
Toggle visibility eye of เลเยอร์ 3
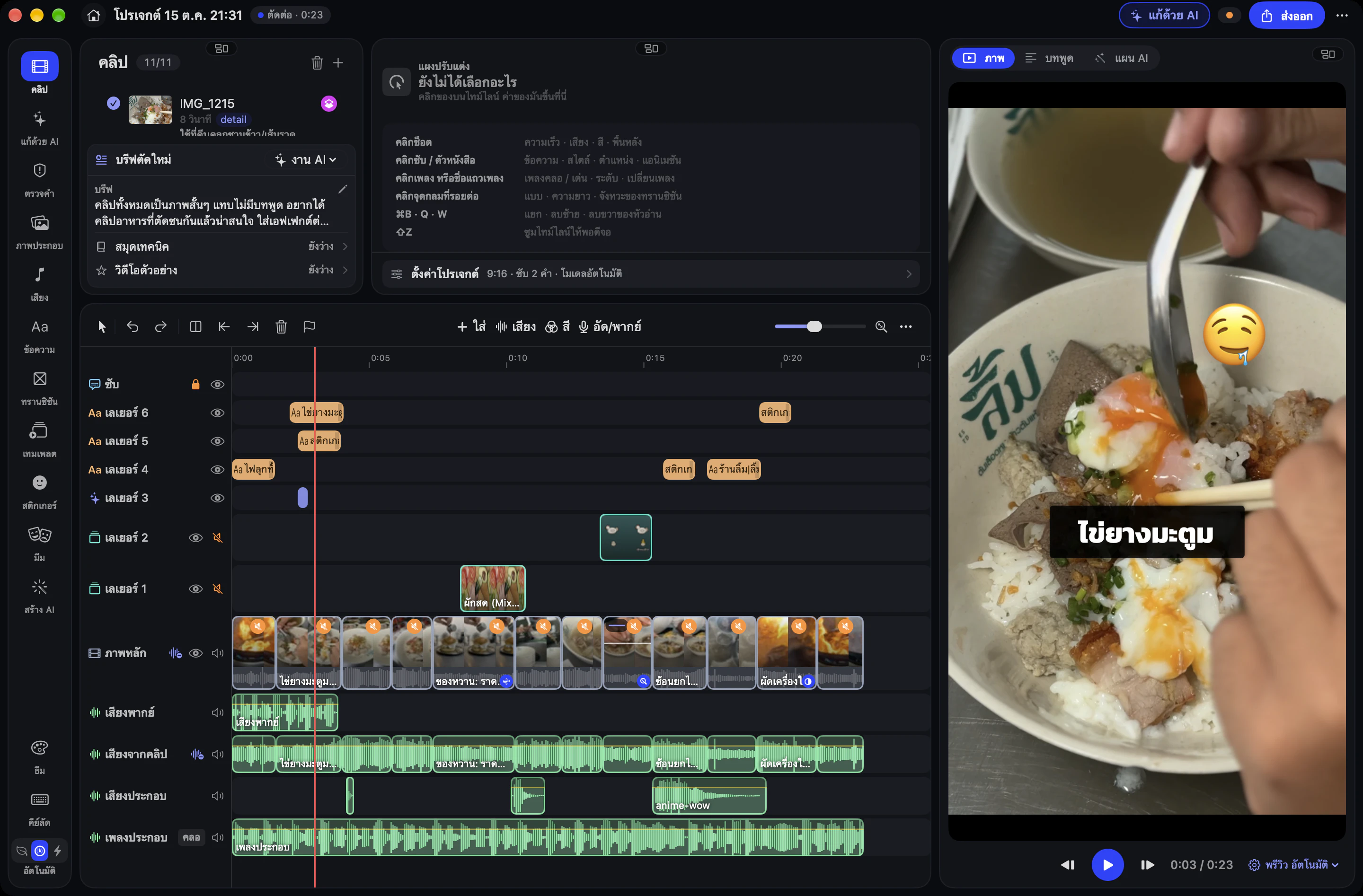tap(217, 498)
